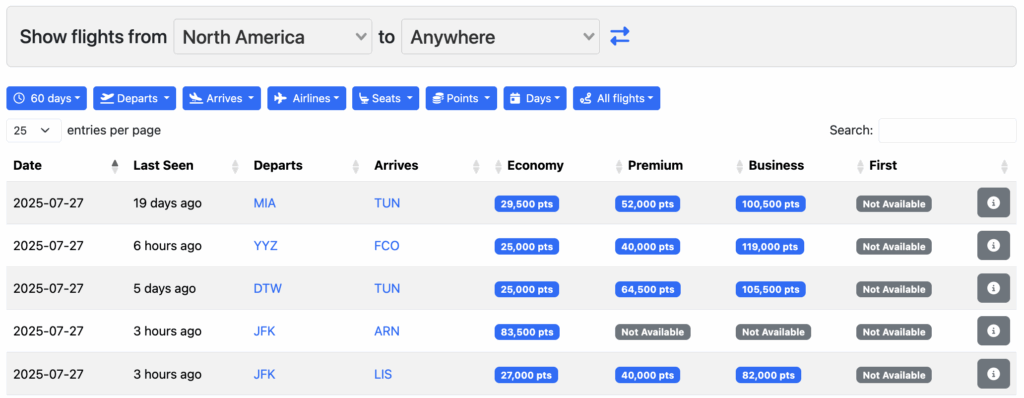Sort table by Date column arrows
The width and height of the screenshot is (1024, 398).
[115, 166]
